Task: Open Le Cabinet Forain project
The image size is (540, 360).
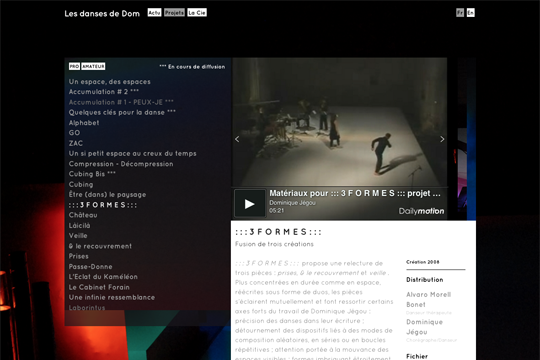Action: (x=99, y=287)
